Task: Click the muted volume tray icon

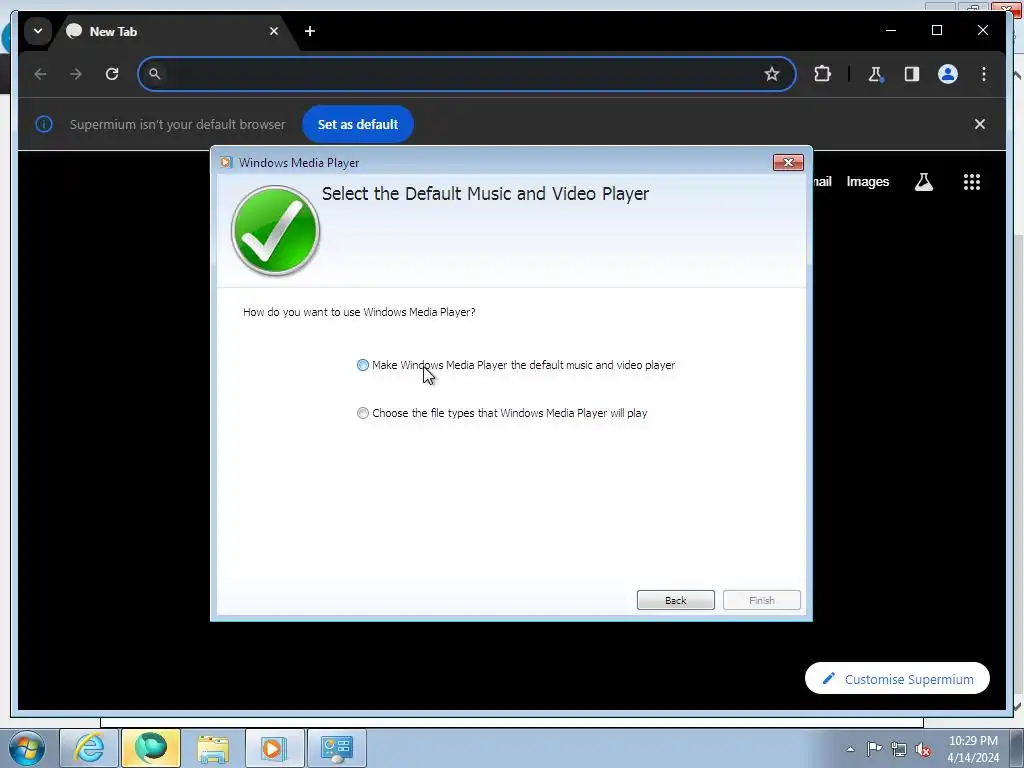Action: click(923, 749)
